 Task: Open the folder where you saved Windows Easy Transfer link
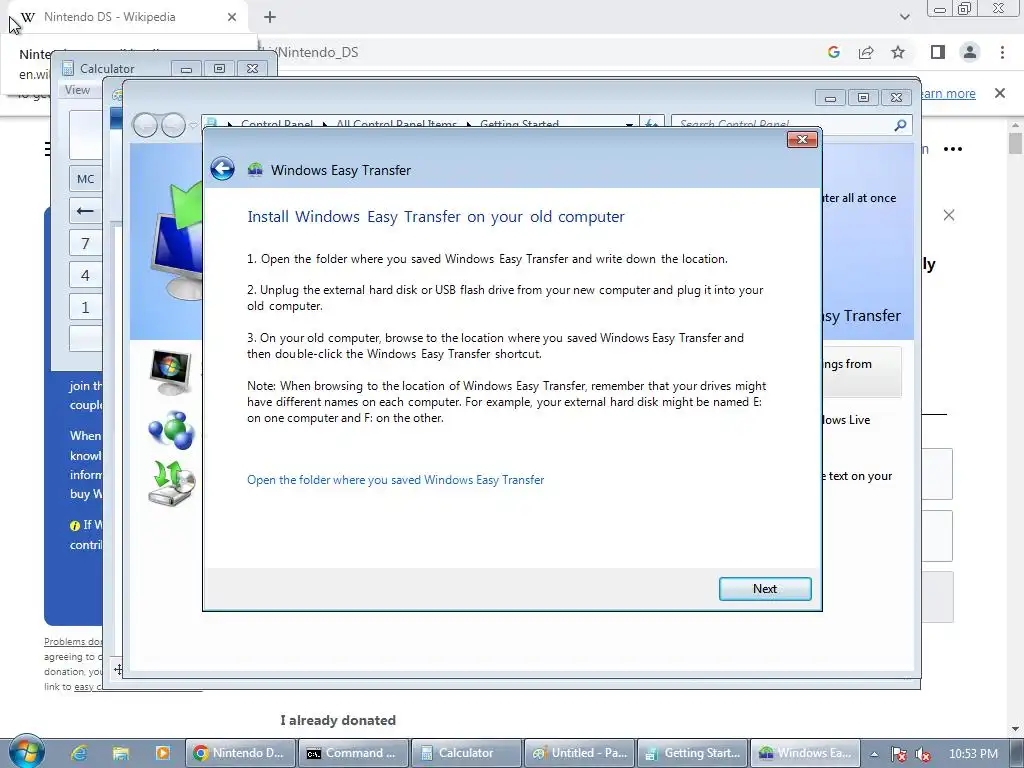pos(395,480)
